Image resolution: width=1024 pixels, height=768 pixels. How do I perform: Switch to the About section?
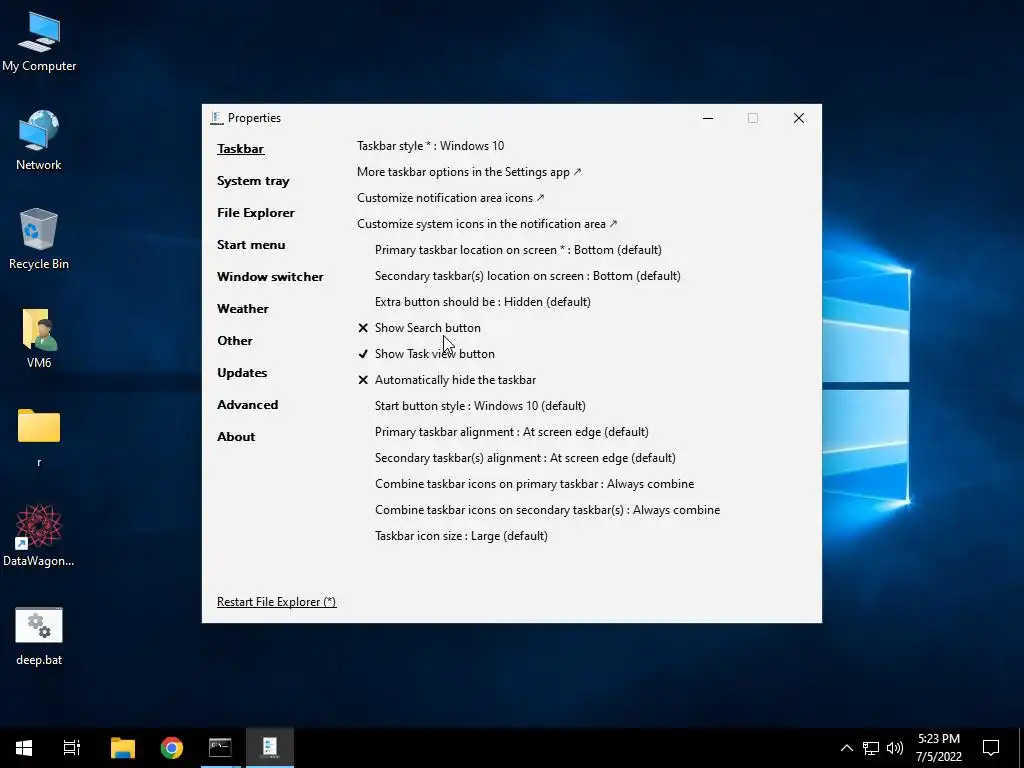[236, 437]
